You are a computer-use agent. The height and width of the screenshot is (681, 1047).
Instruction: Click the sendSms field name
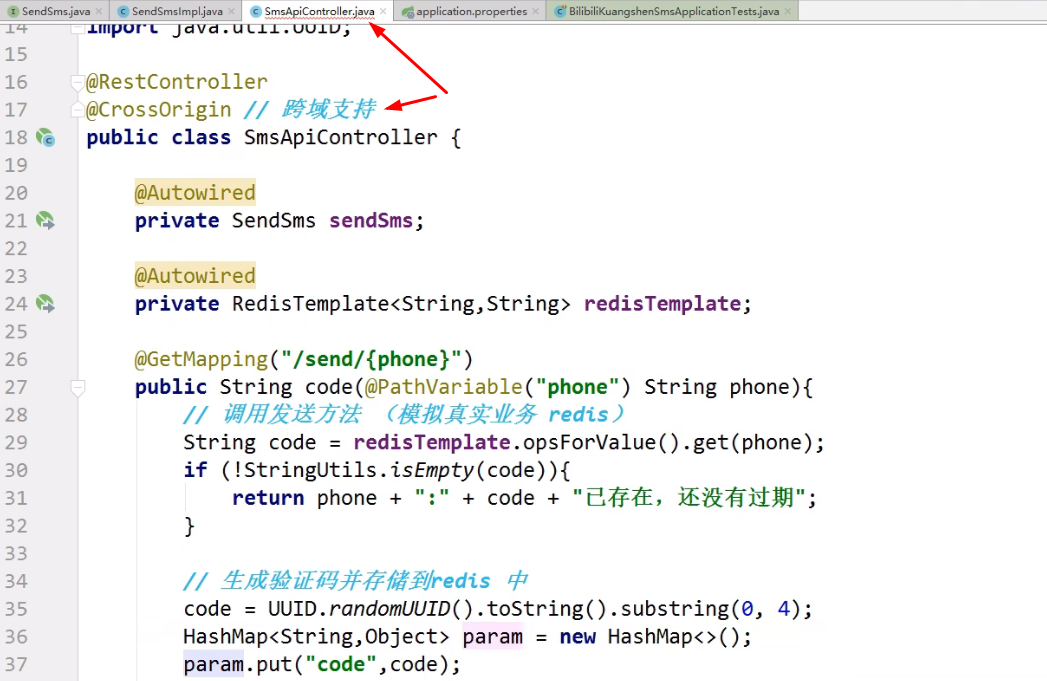[371, 220]
